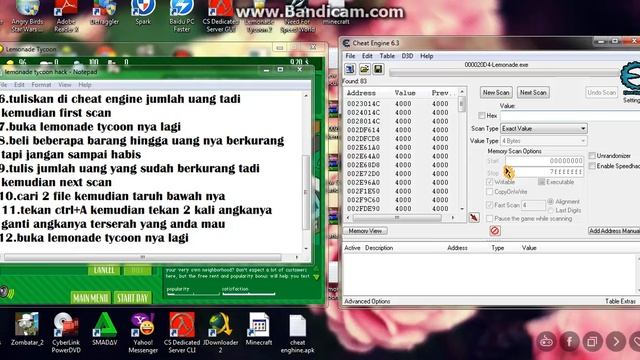640x360 pixels.
Task: Open Cheat Engine Help menu
Action: (427, 56)
